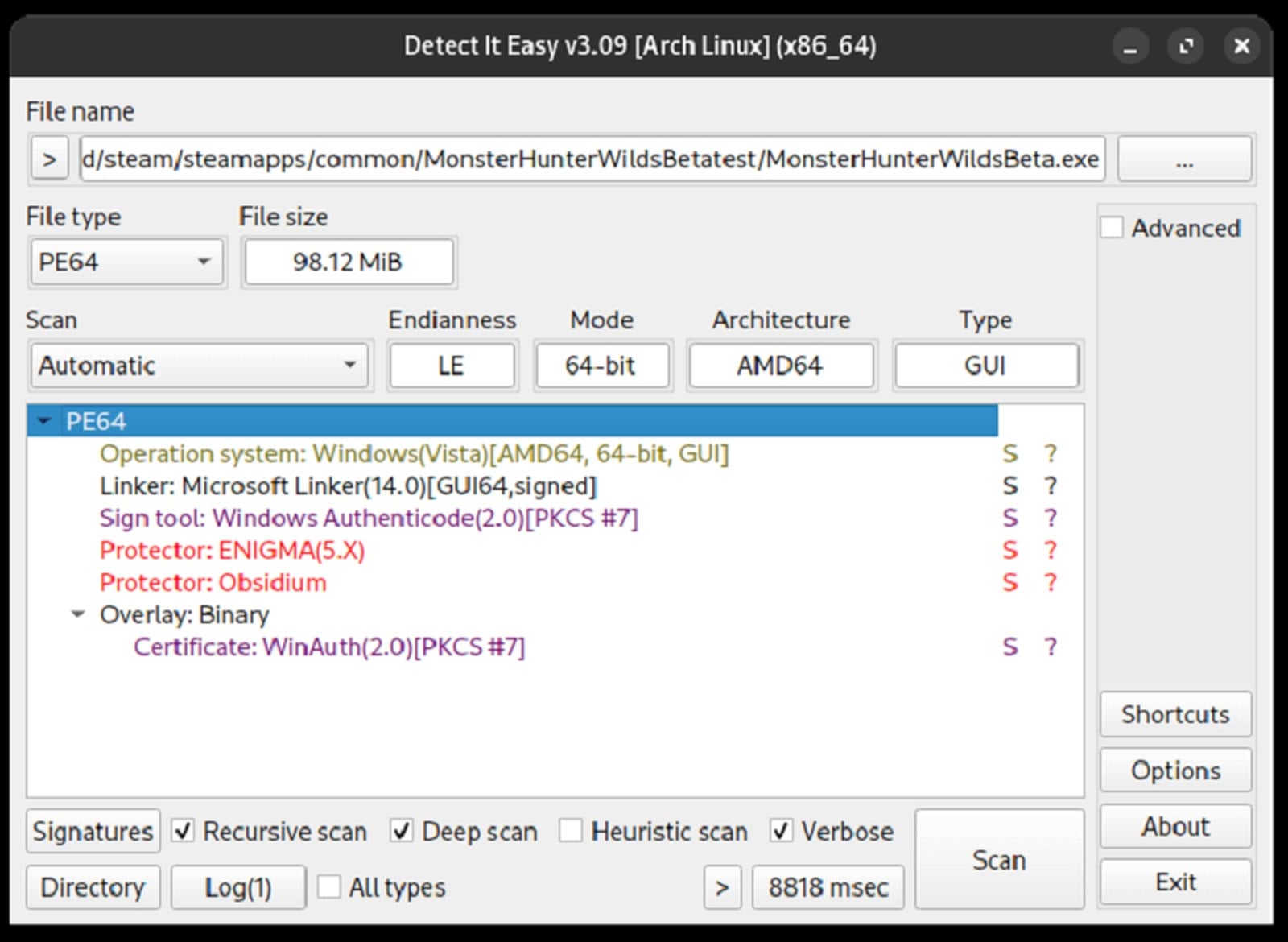Open the File type PE64 dropdown
Screen dimensions: 1288x942
(x=126, y=262)
